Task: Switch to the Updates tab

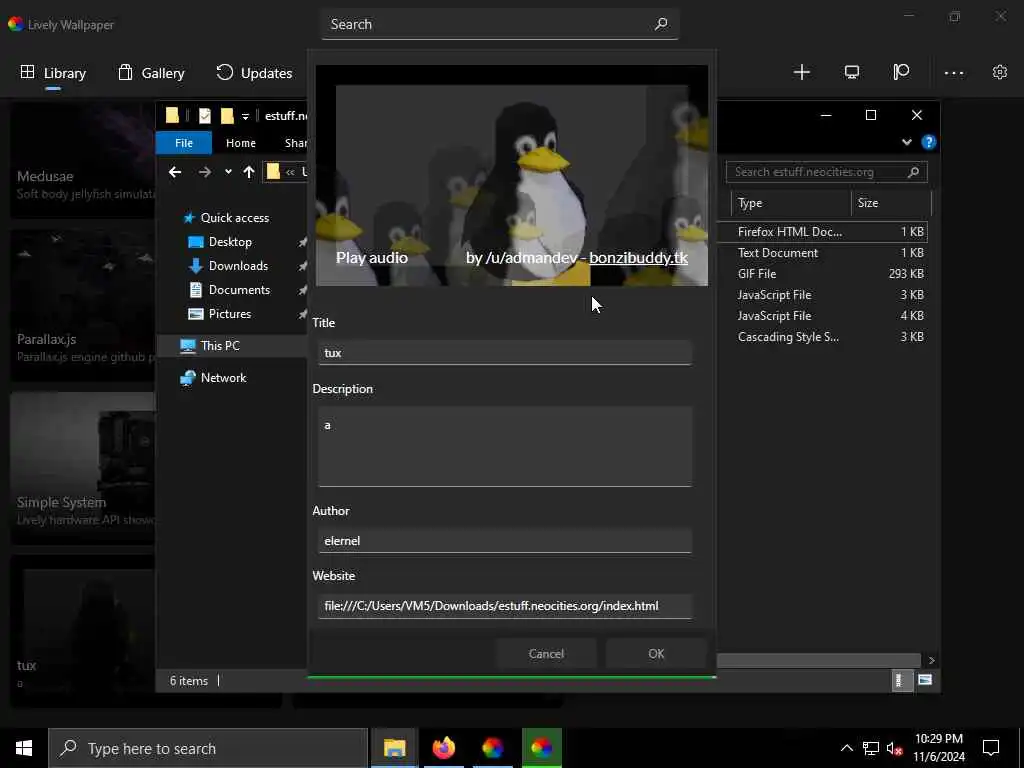Action: point(254,73)
